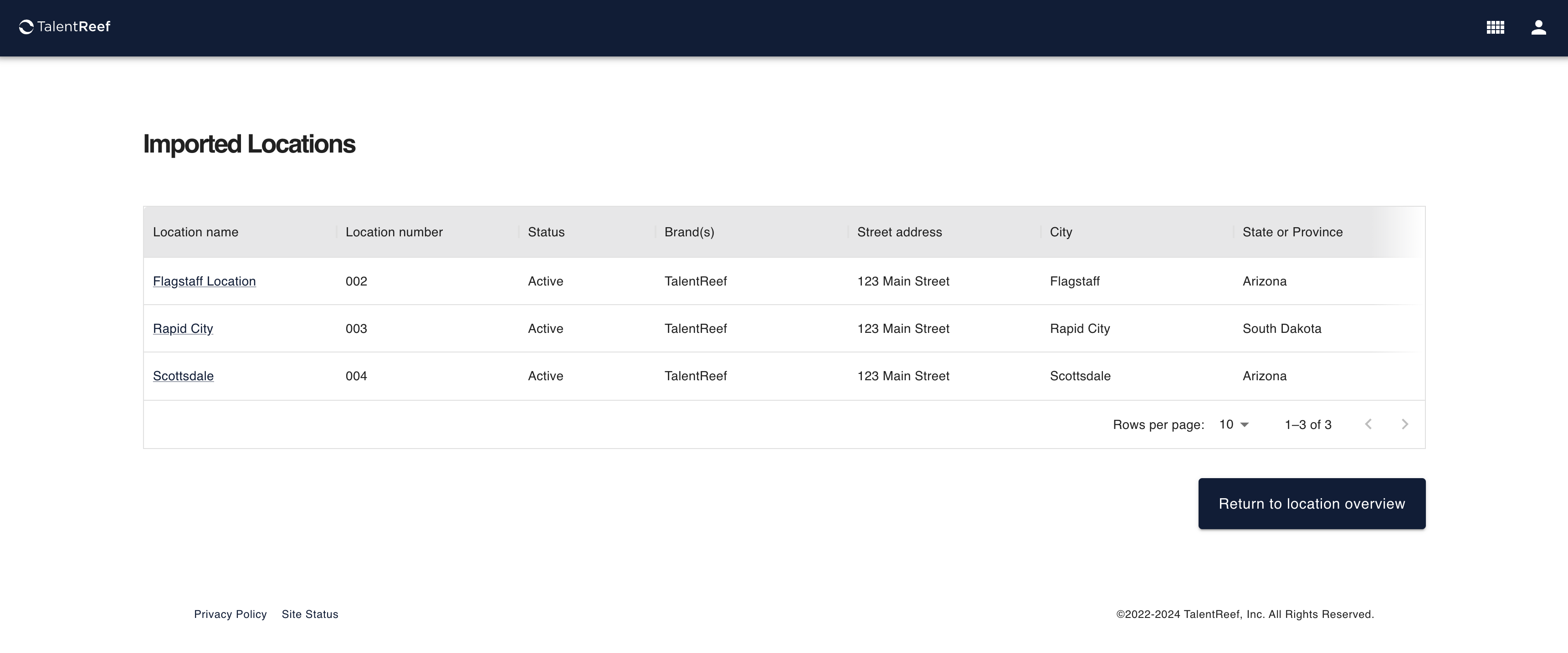Click the TalentReef logo
Screen dimensions: 1568x653
coord(65,27)
